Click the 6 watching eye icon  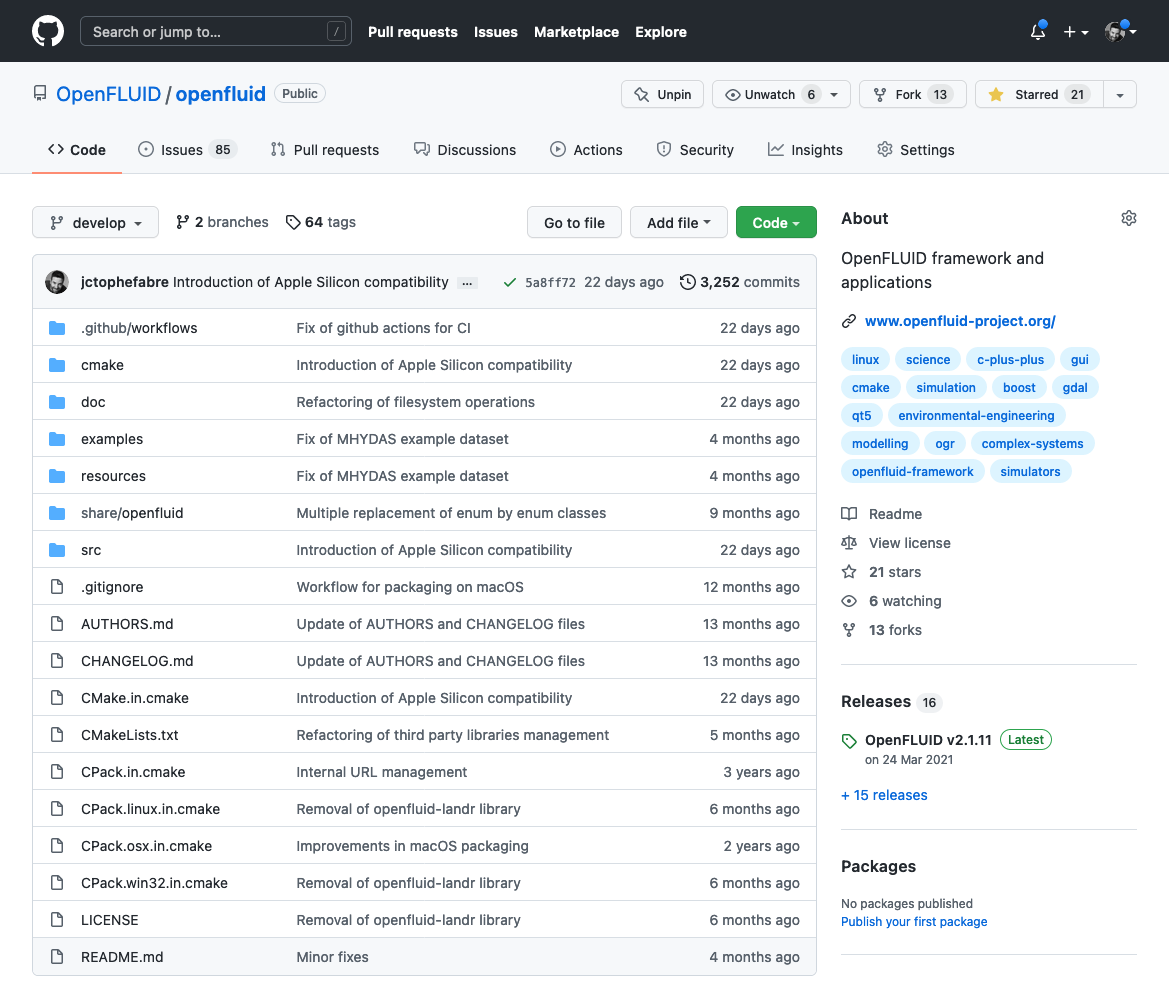(849, 601)
